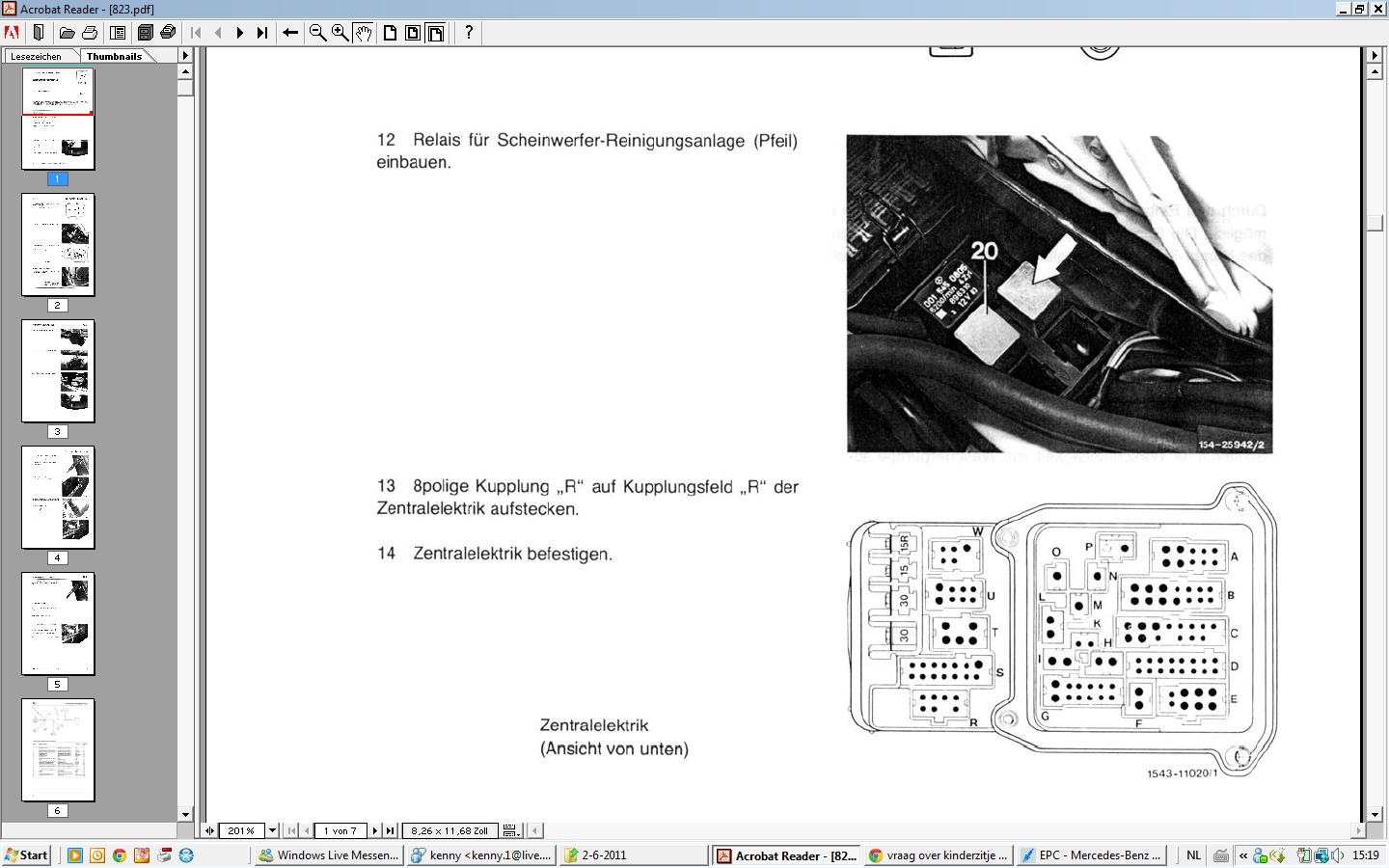Open the zoom percentage dropdown arrow
Image resolution: width=1389 pixels, height=868 pixels.
click(273, 830)
